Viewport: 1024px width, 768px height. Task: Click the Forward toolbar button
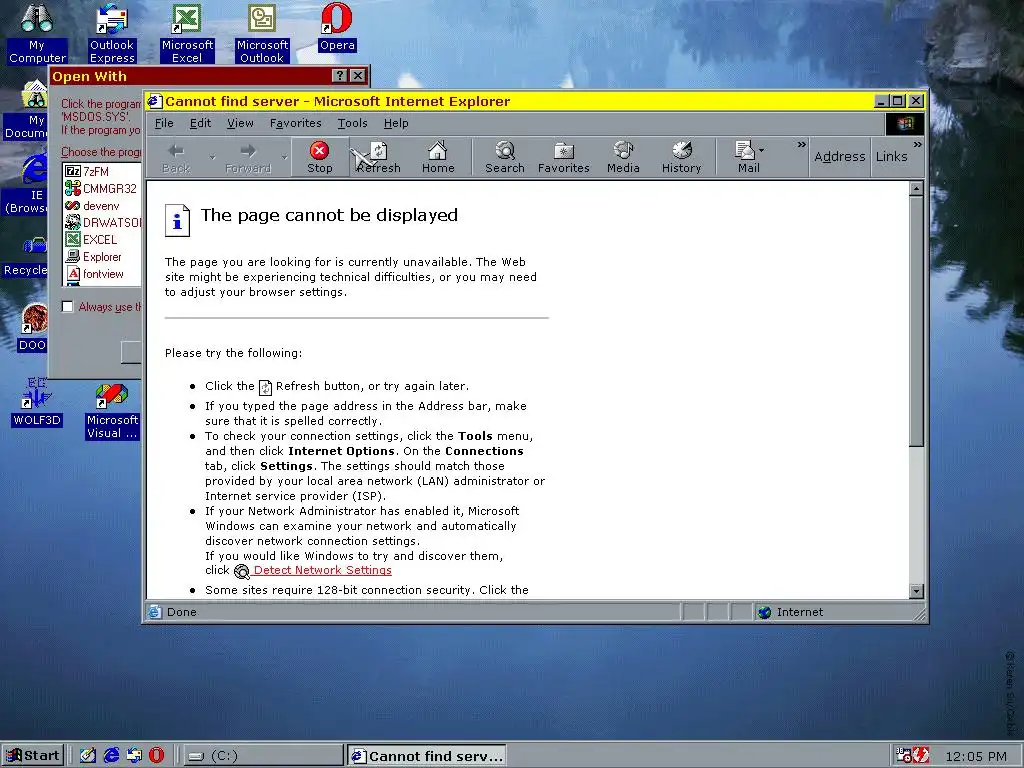click(x=248, y=157)
